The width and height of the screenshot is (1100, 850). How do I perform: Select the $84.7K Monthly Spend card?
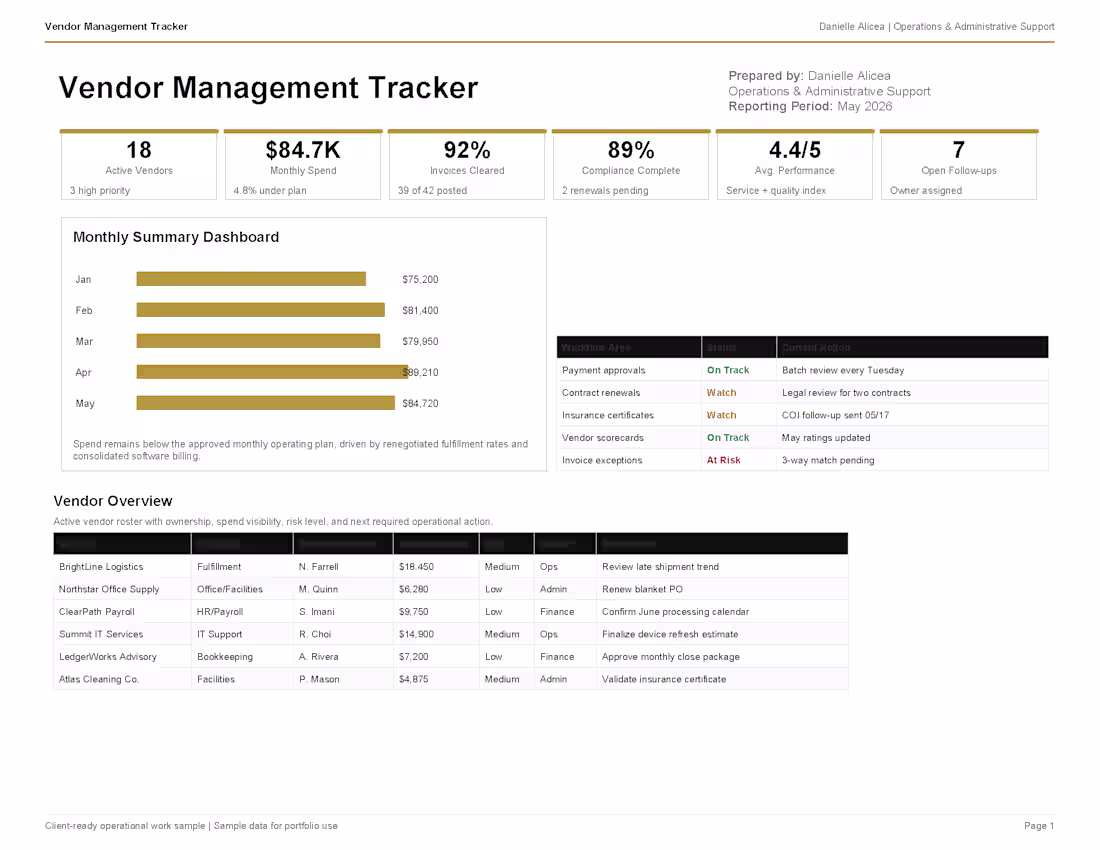click(303, 165)
